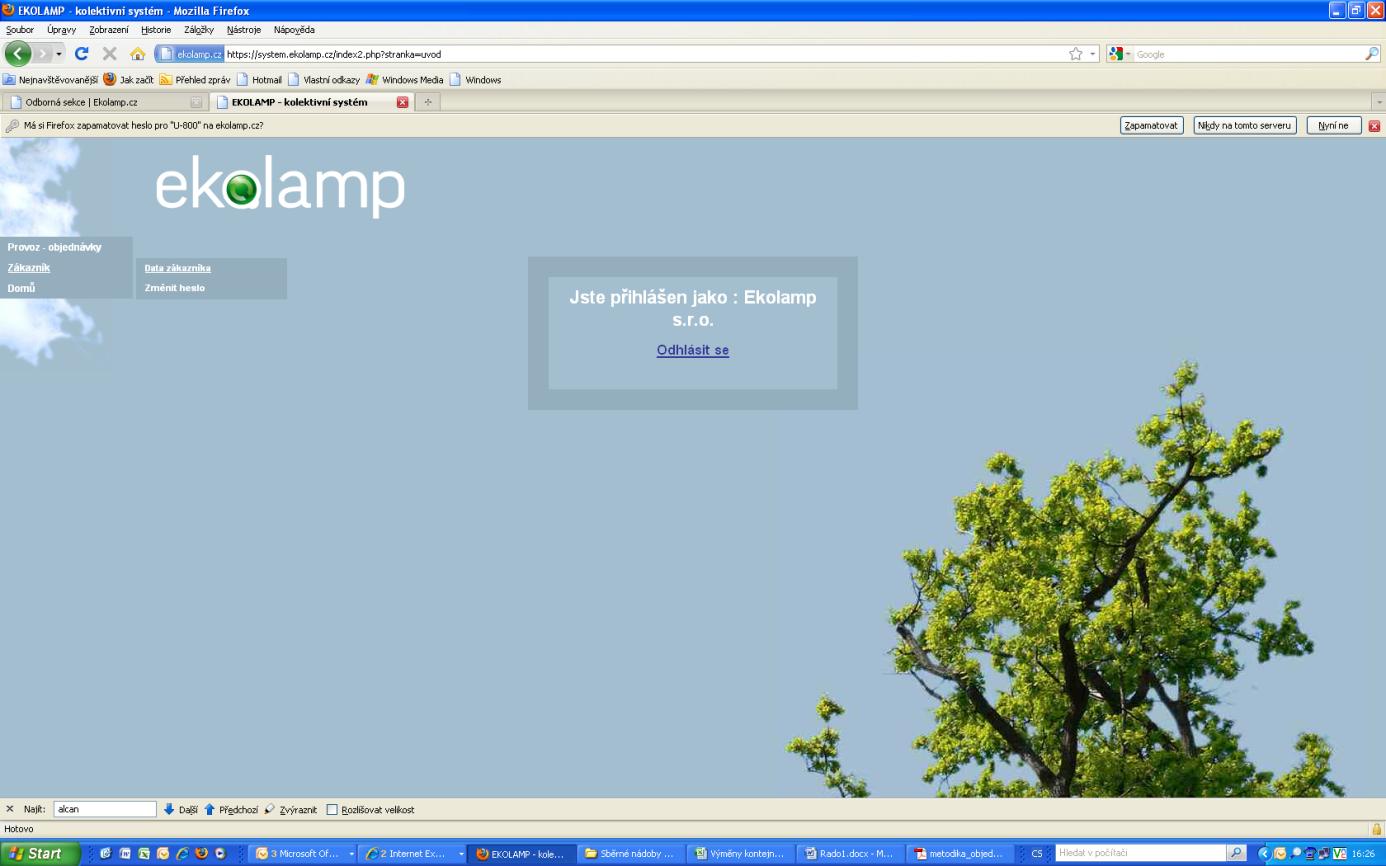Open the Data zákazníka submenu link
Viewport: 1386px width, 866px height.
(x=178, y=268)
